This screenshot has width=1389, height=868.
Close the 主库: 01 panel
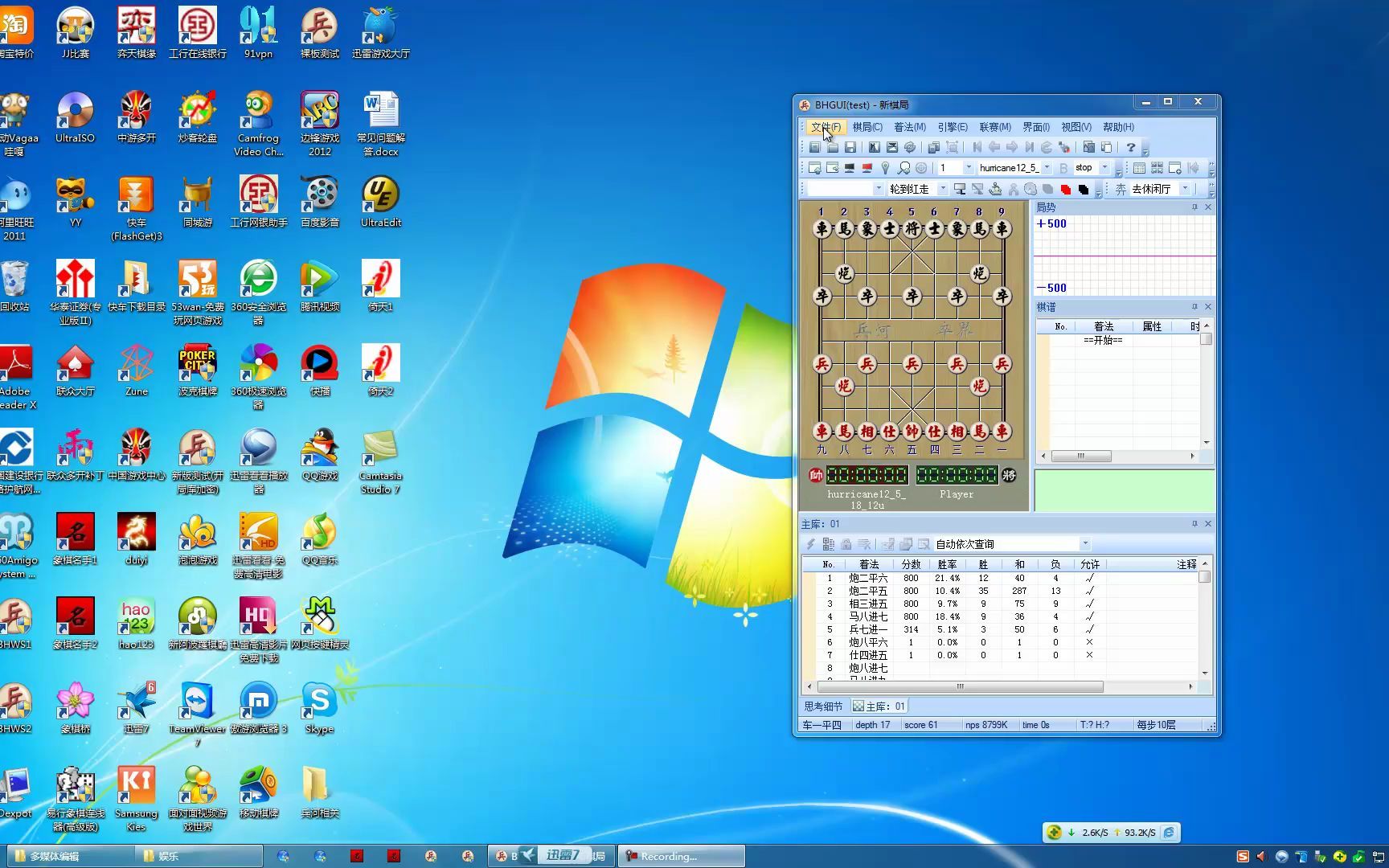[1208, 524]
